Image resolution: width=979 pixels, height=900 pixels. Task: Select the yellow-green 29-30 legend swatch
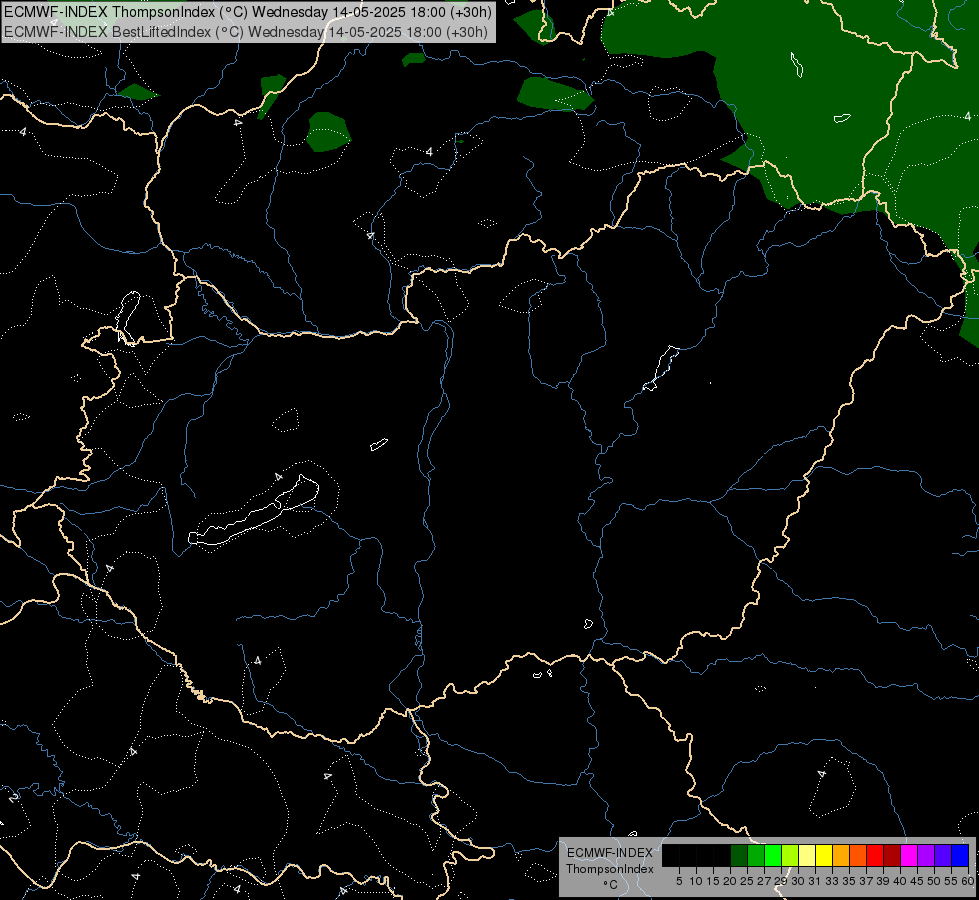790,855
